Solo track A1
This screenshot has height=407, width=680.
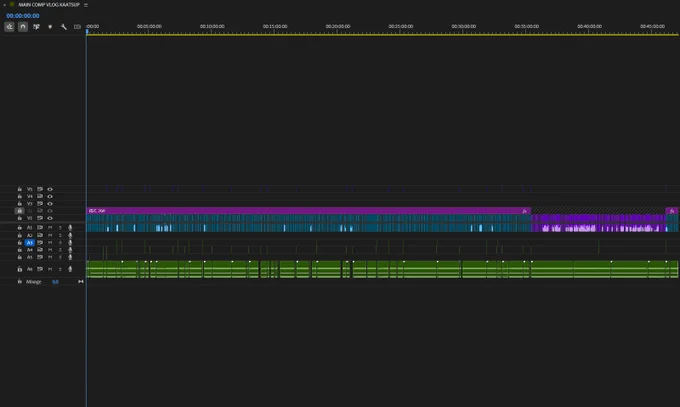(60, 227)
